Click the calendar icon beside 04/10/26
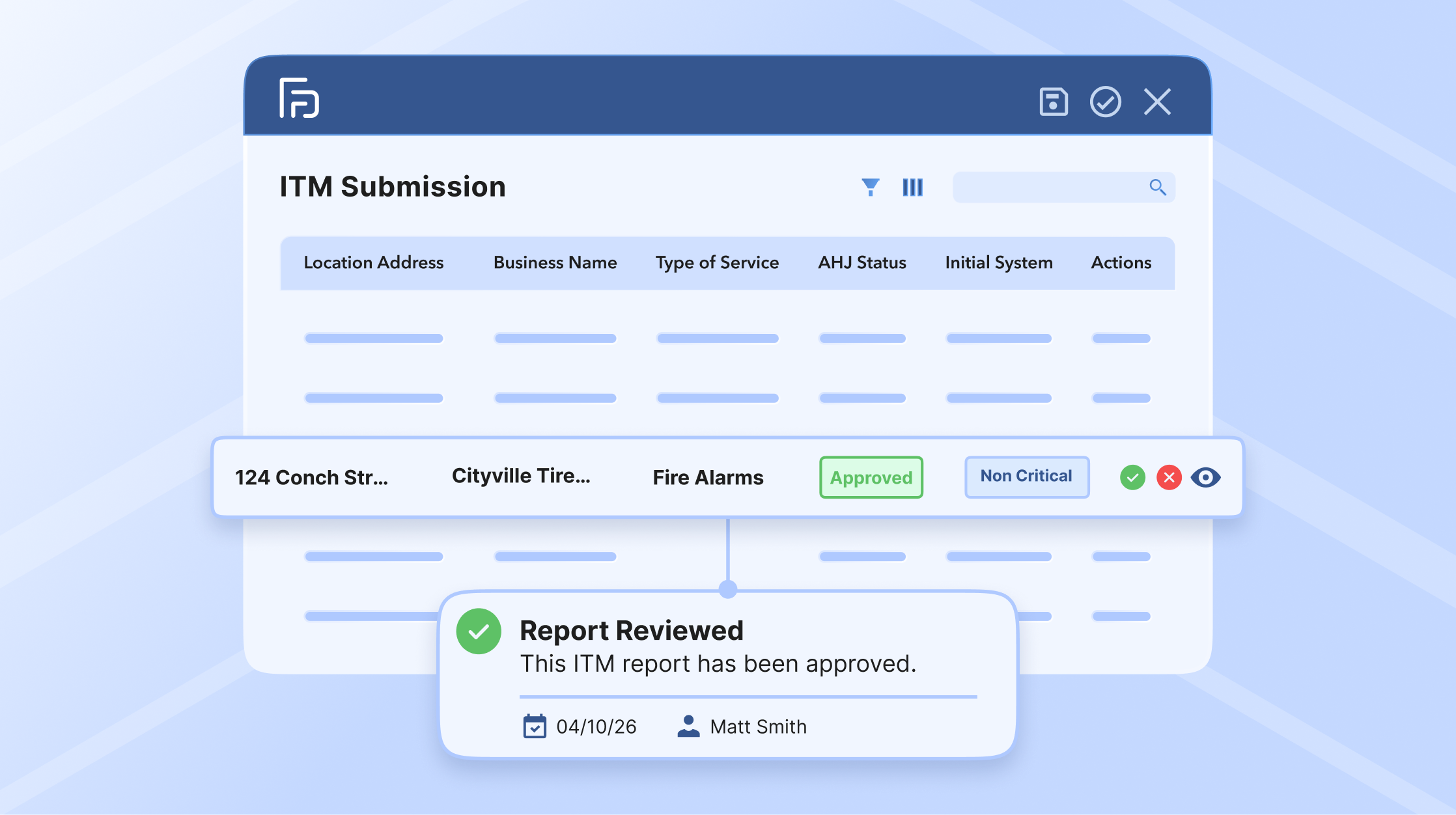The width and height of the screenshot is (1456, 815). click(535, 726)
